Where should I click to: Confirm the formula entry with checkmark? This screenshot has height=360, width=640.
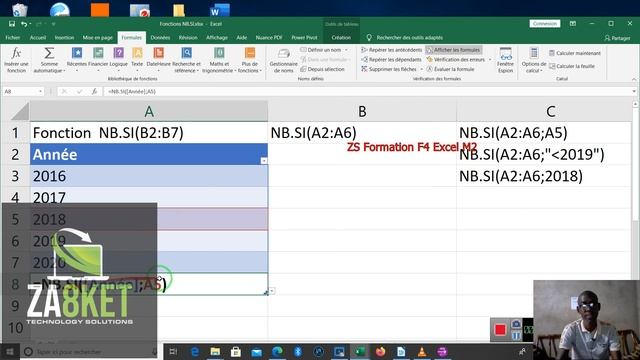79,91
